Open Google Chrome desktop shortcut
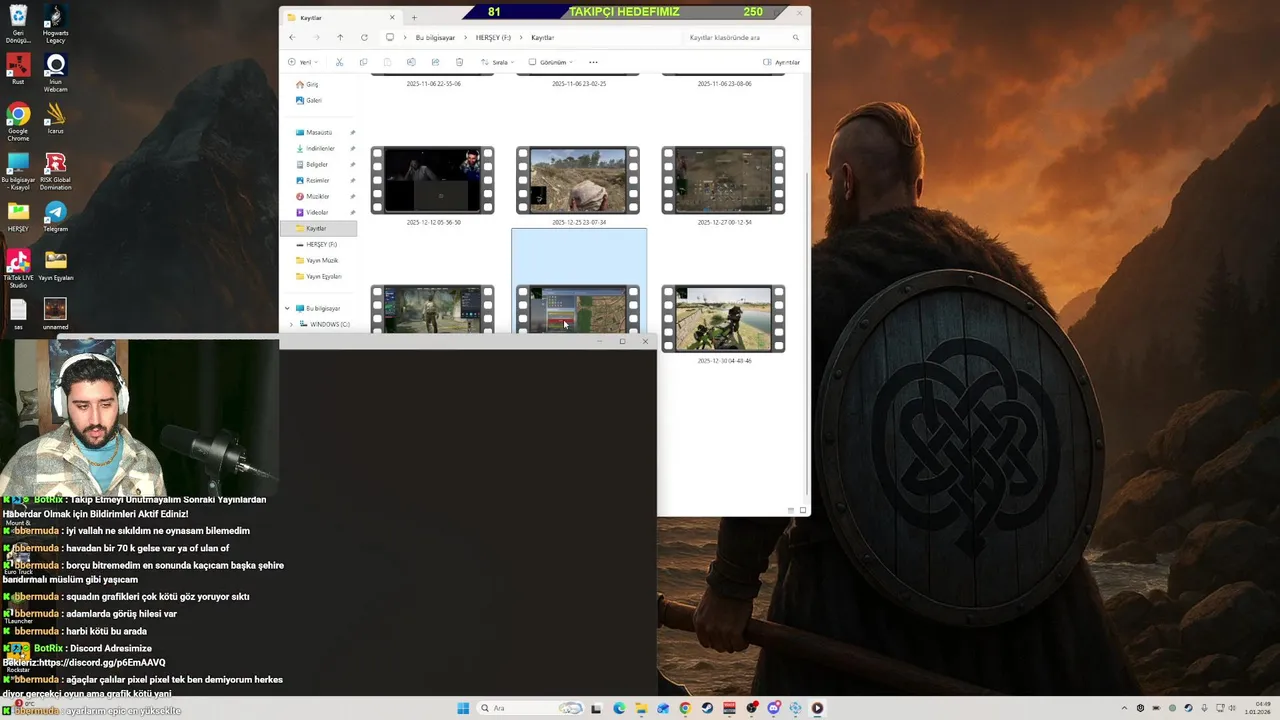 pos(18,122)
